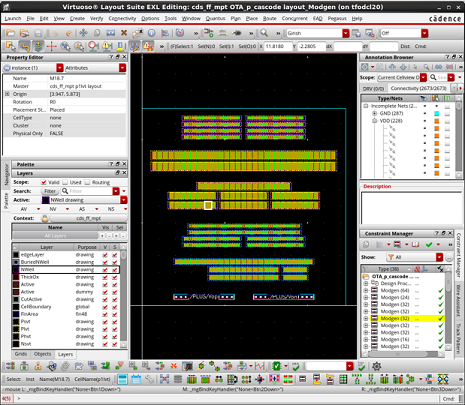Expand the GND (287) net
This screenshot has height=405, width=465.
375,113
